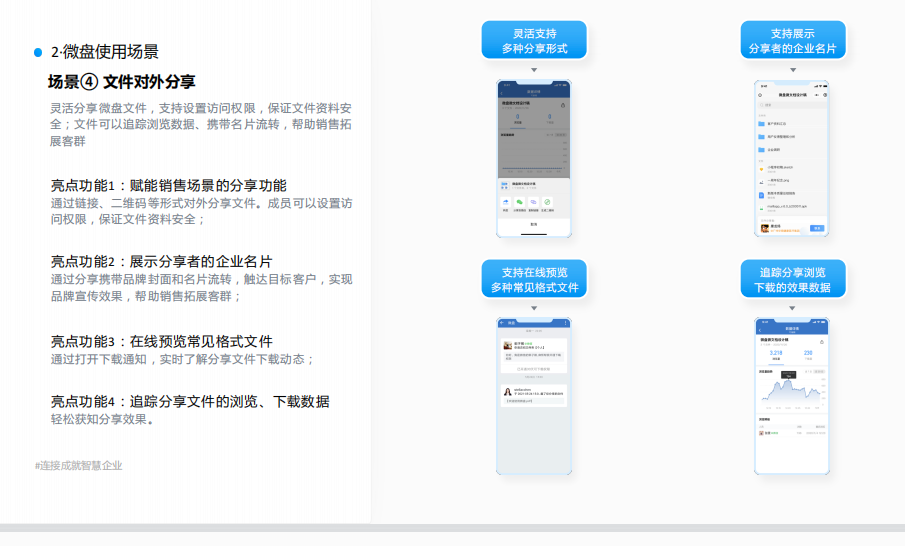Open the second blue folder in file list
Image resolution: width=905 pixels, height=546 pixels.
(x=762, y=136)
